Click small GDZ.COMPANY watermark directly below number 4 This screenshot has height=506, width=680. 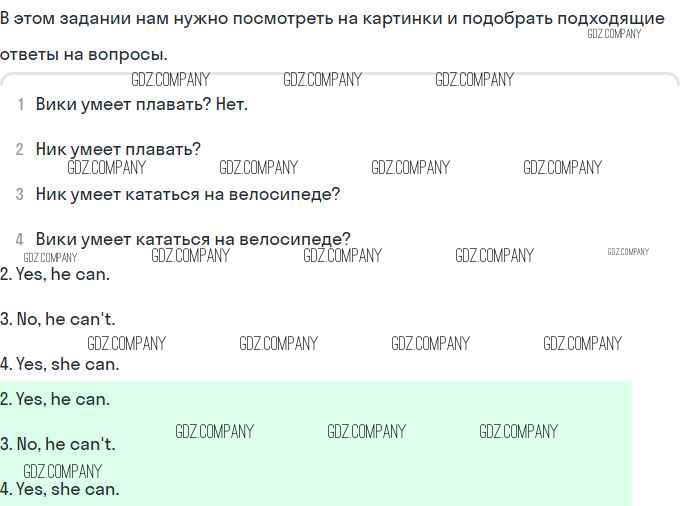(50, 258)
